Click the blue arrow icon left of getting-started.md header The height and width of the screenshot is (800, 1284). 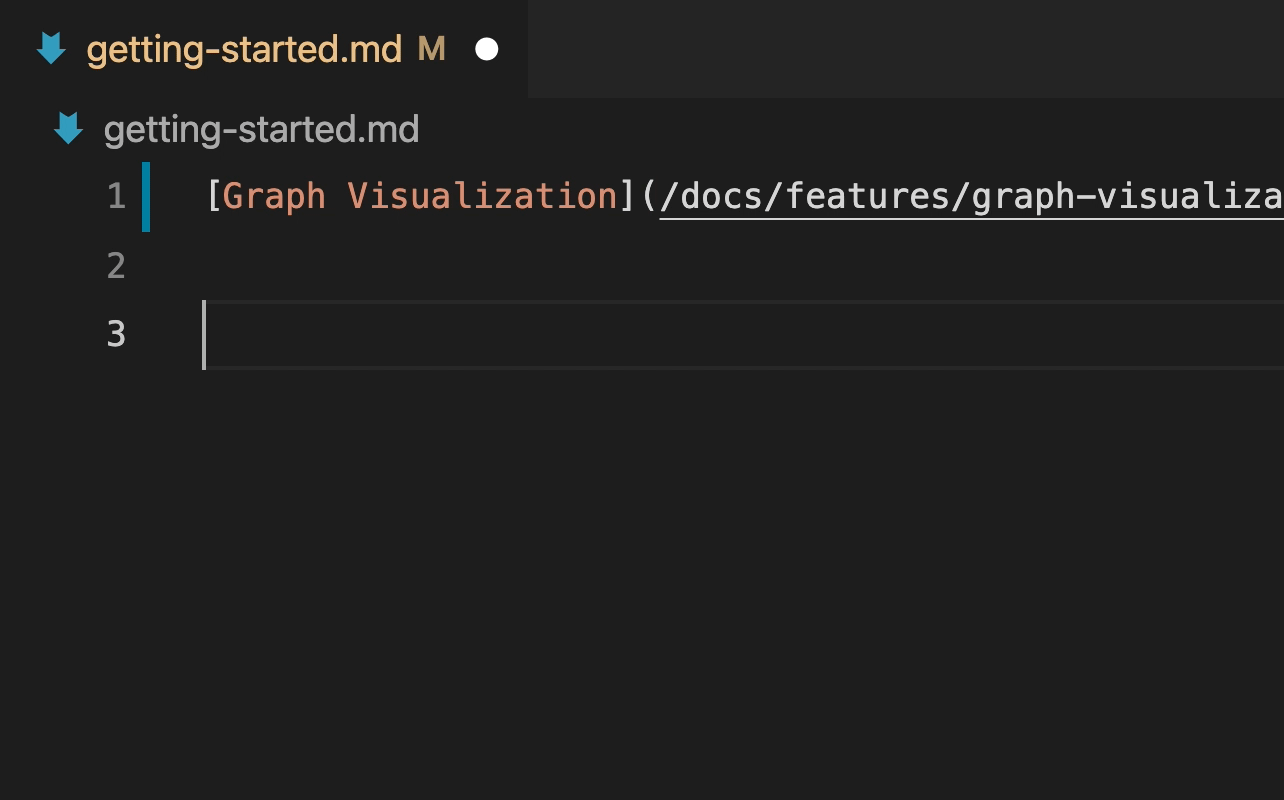click(67, 128)
